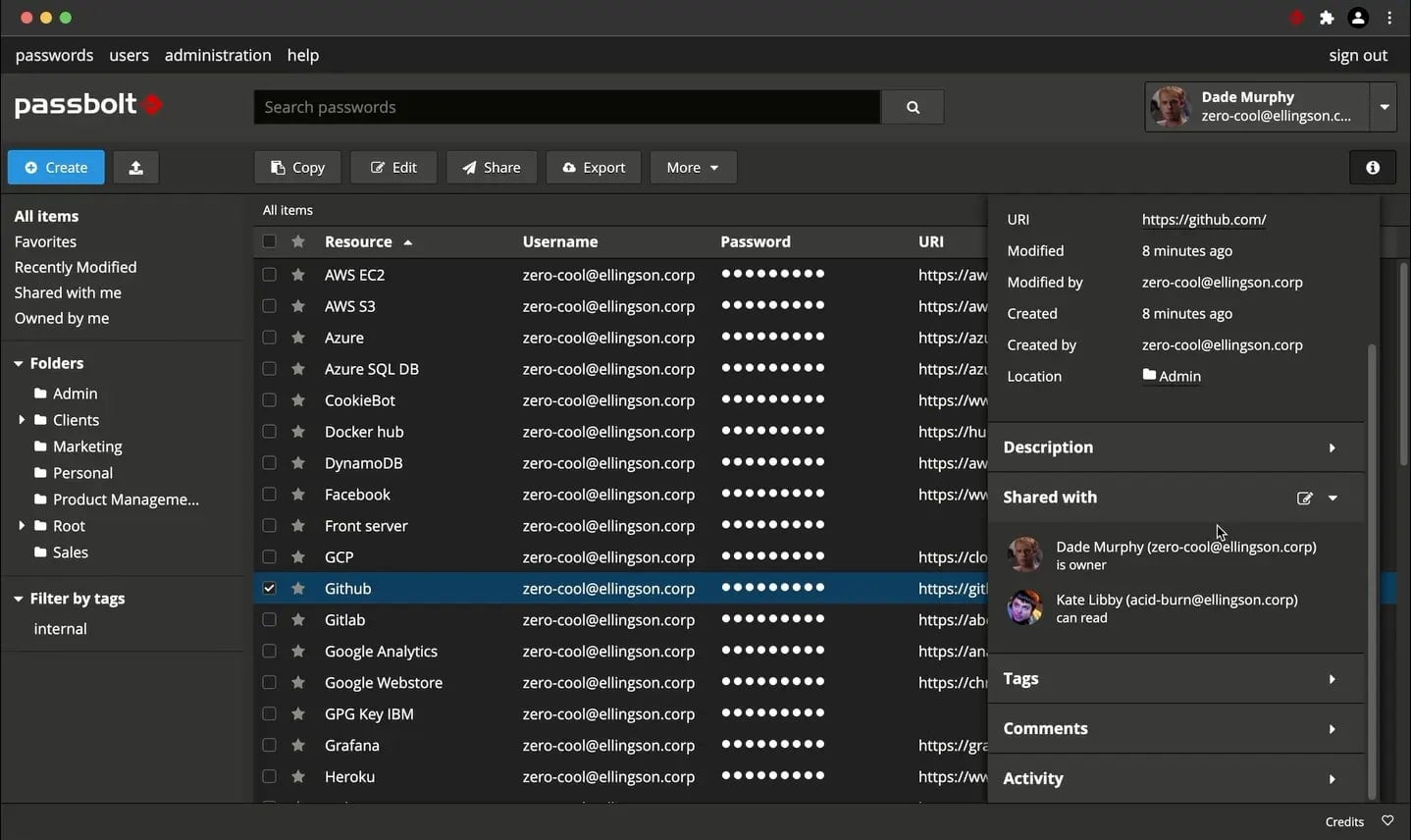Image resolution: width=1411 pixels, height=840 pixels.
Task: Favorite the DynamoDB star
Action: pyautogui.click(x=298, y=463)
